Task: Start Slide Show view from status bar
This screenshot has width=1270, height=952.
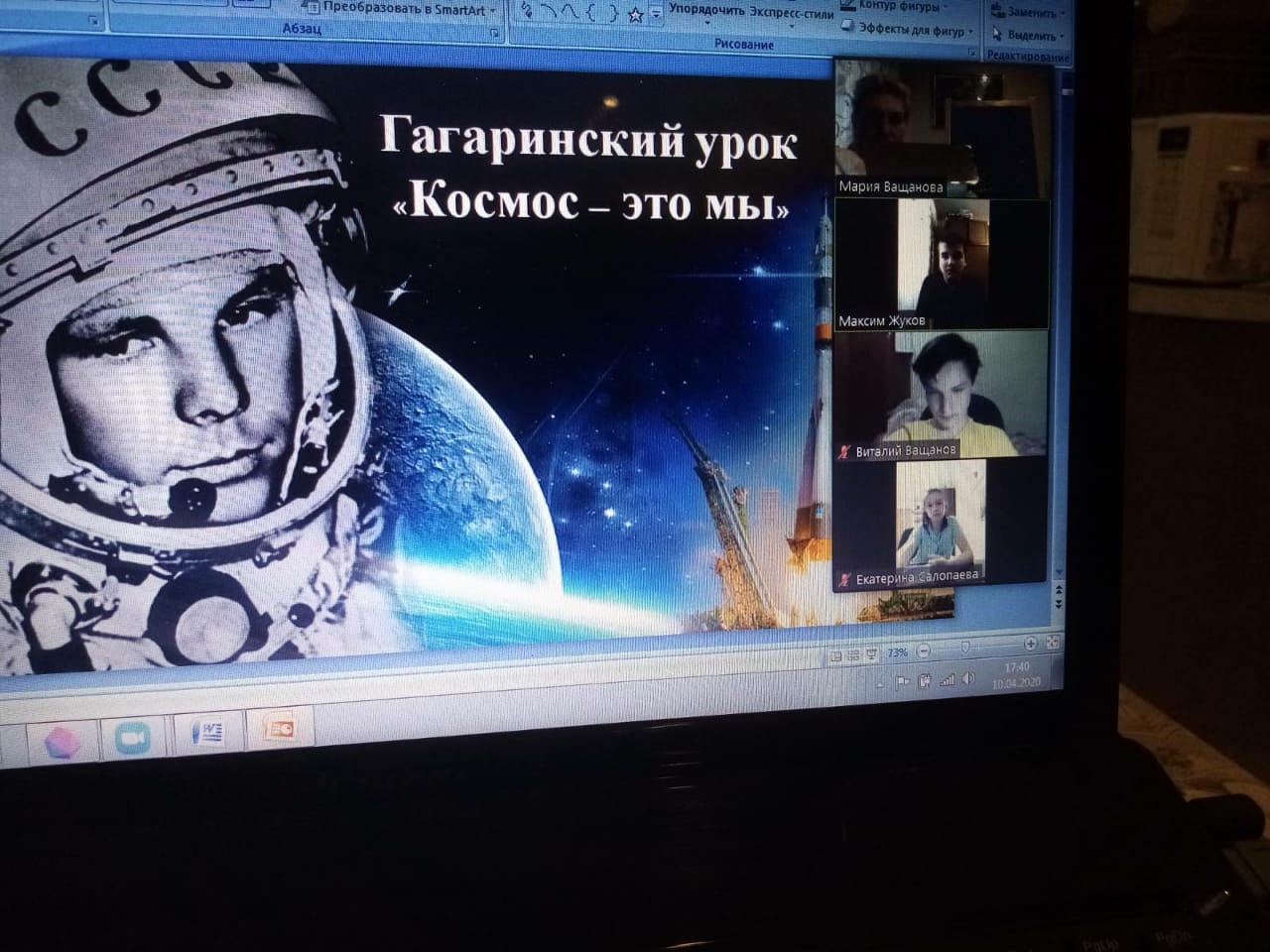Action: (x=871, y=654)
